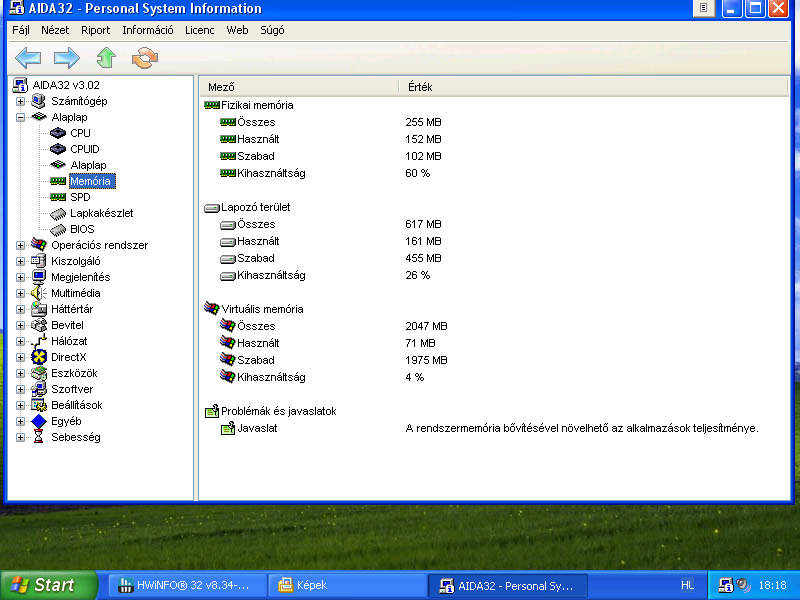Open the Riport menu
This screenshot has height=600, width=800.
(95, 30)
